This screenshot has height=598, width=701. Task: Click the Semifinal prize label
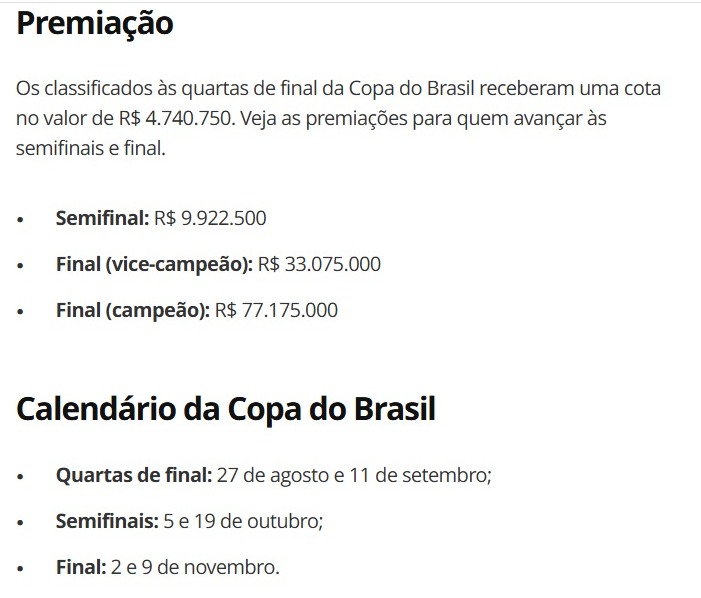102,218
